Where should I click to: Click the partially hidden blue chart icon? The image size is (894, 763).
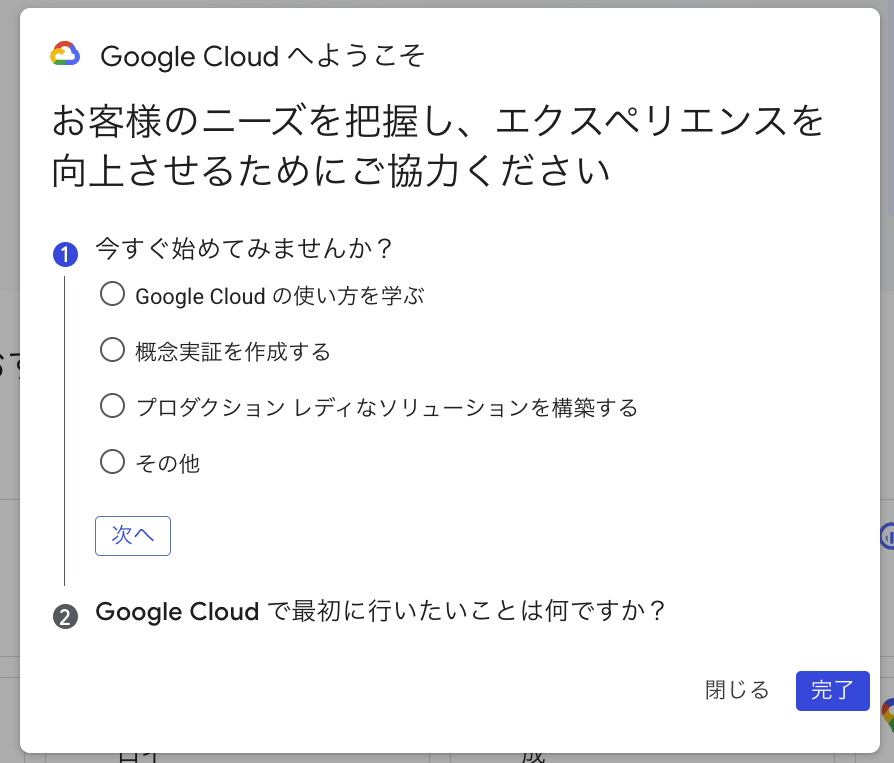click(x=887, y=537)
